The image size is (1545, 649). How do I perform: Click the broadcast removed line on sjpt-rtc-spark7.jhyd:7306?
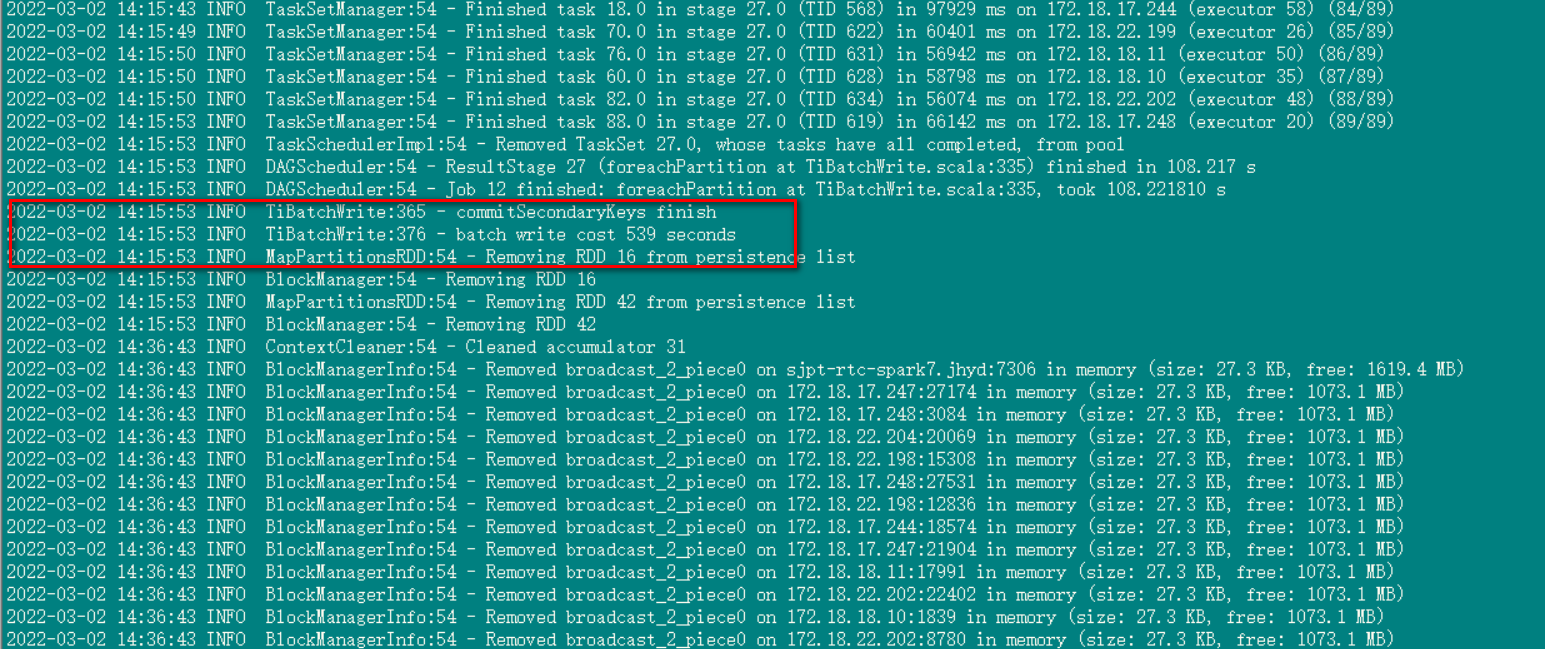click(x=736, y=370)
